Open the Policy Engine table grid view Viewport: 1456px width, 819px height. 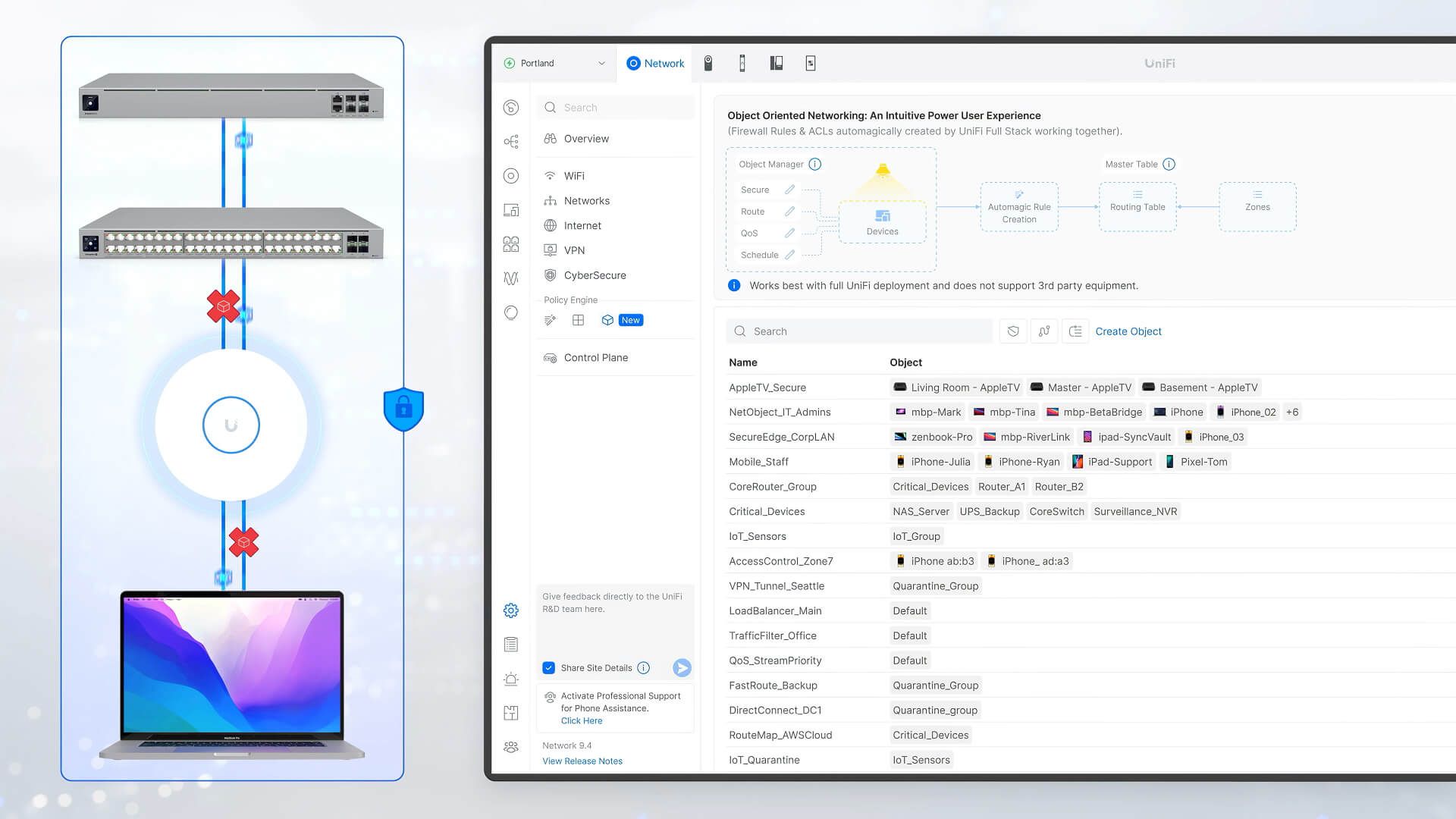click(x=578, y=320)
